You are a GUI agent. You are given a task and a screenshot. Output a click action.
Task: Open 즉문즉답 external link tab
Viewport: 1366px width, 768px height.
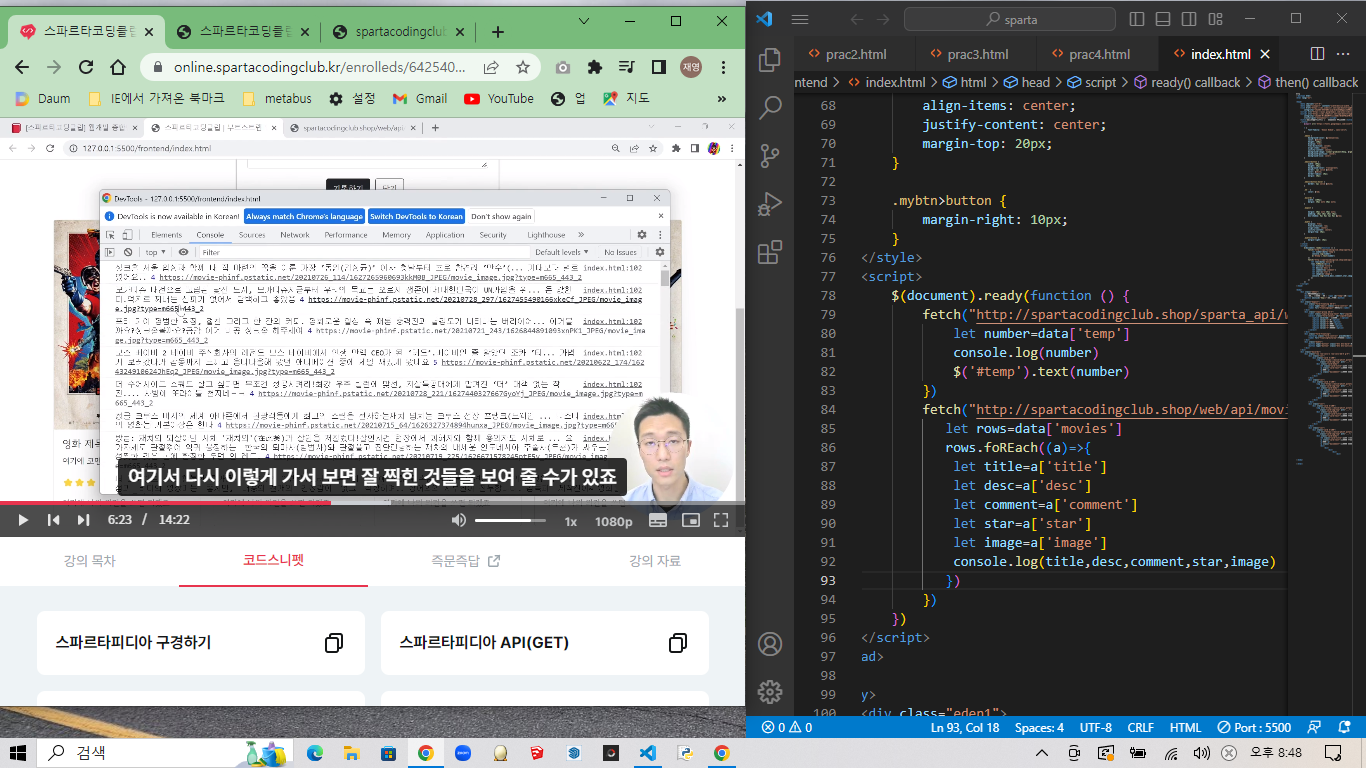coord(465,561)
